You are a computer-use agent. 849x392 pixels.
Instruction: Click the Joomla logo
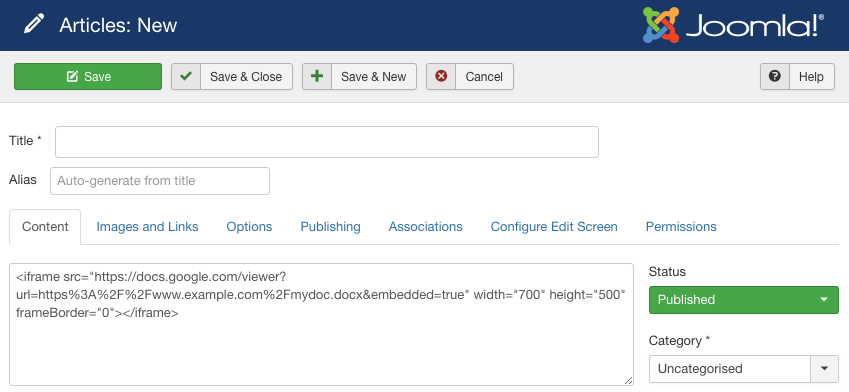(733, 25)
